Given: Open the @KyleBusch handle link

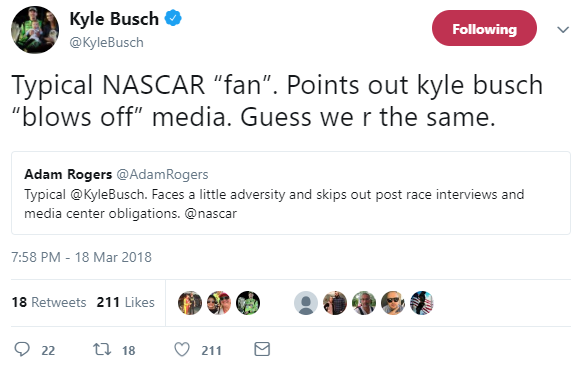Looking at the screenshot, I should click(x=107, y=43).
